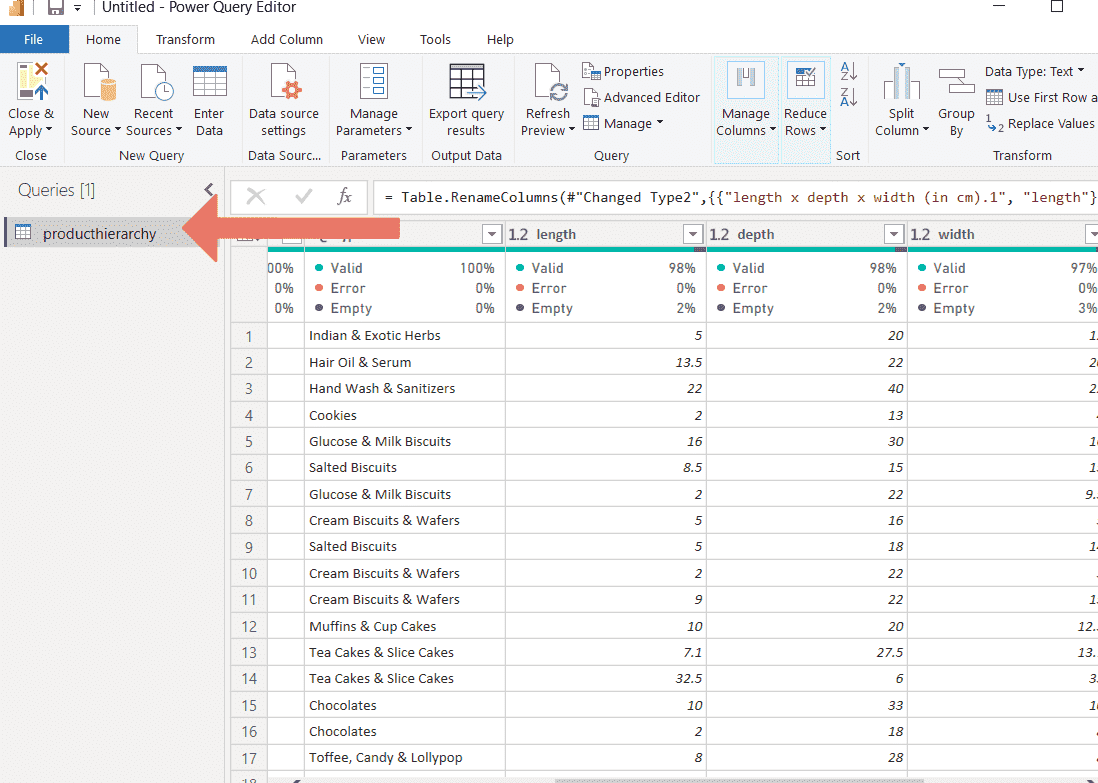Click the Export query results icon
Image resolution: width=1098 pixels, height=783 pixels.
pos(467,82)
